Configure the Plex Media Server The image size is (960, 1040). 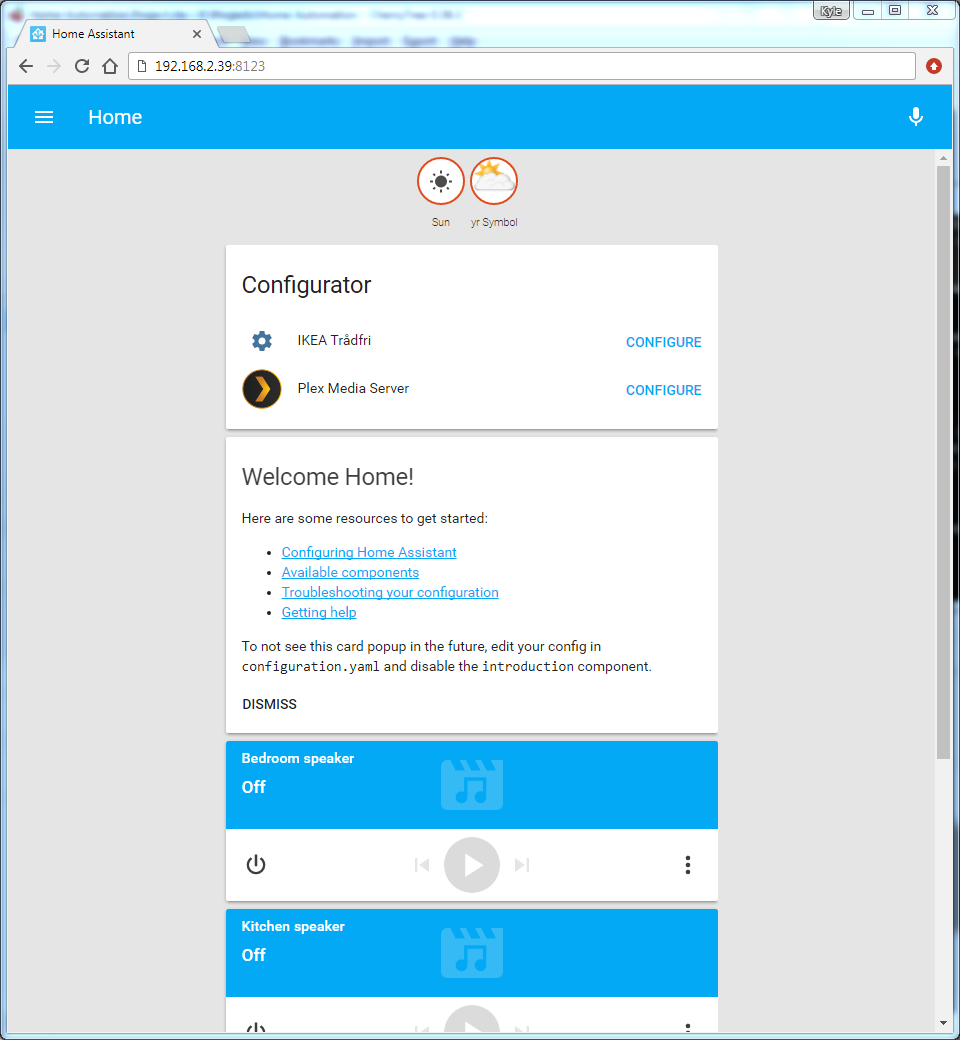pos(663,390)
